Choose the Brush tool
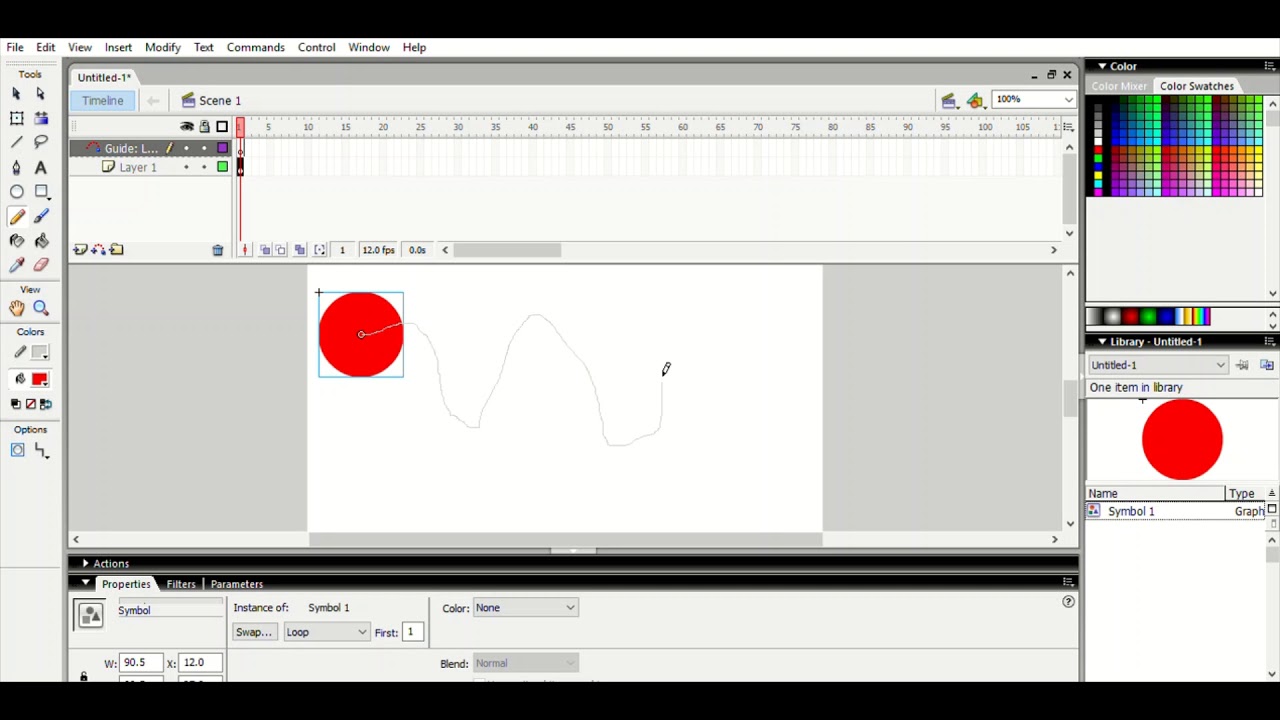The image size is (1280, 720). tap(41, 216)
